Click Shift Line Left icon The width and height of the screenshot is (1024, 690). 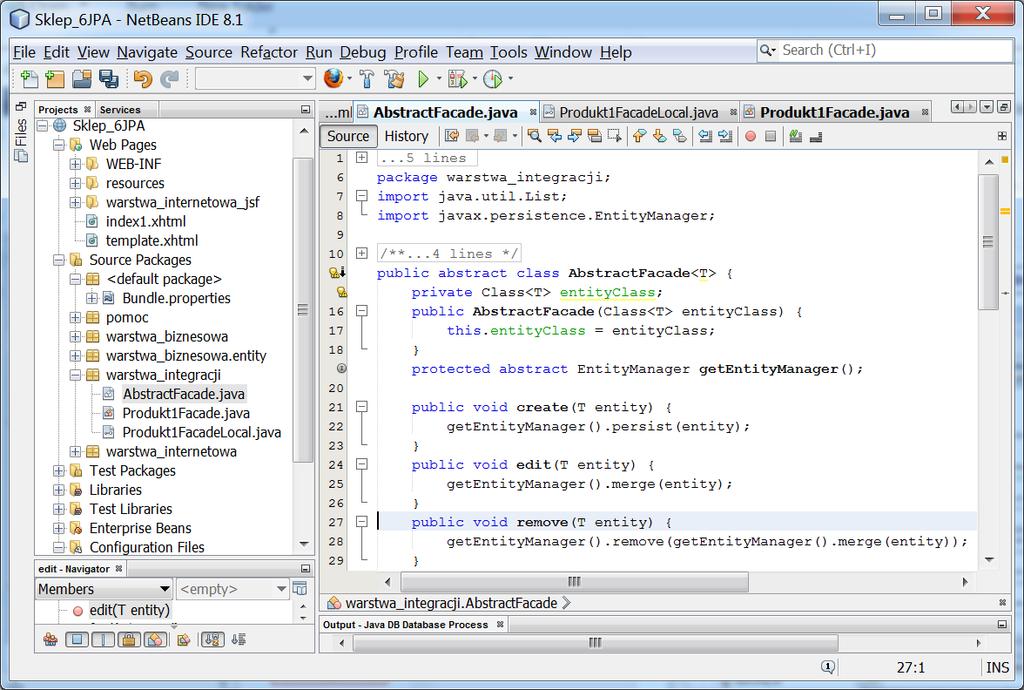click(705, 136)
